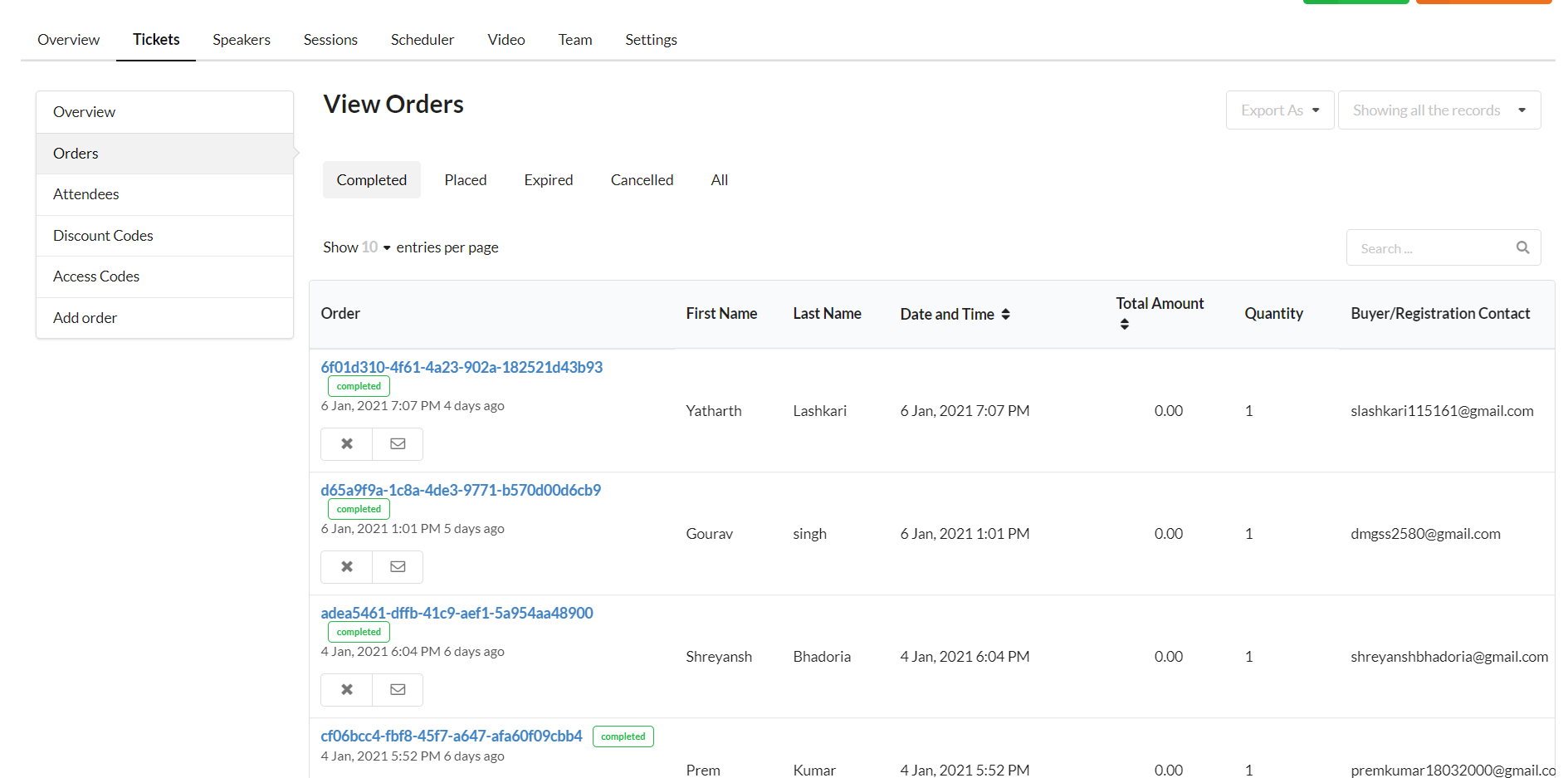Image resolution: width=1568 pixels, height=778 pixels.
Task: Open the Tickets tab
Action: [x=156, y=40]
